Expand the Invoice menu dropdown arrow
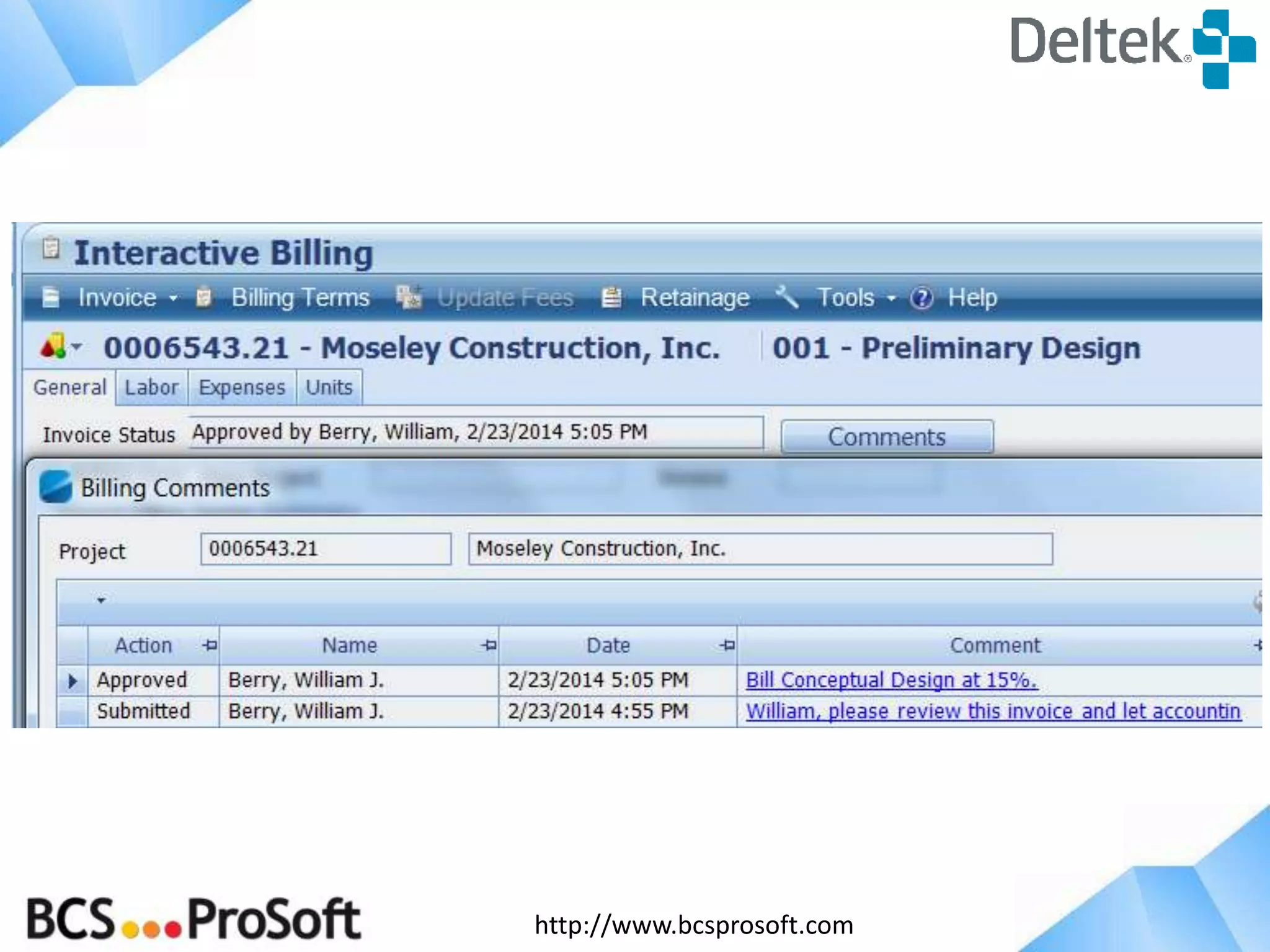The width and height of the screenshot is (1270, 952). (174, 299)
